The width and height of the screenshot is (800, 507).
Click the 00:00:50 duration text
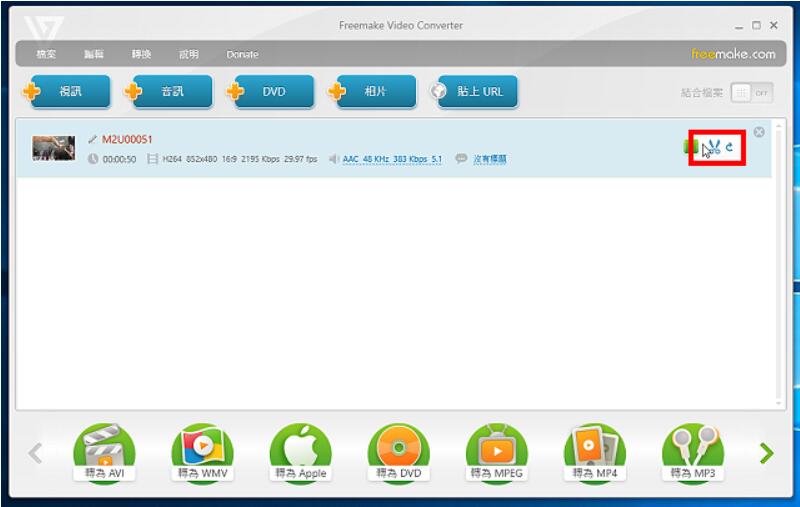[119, 159]
